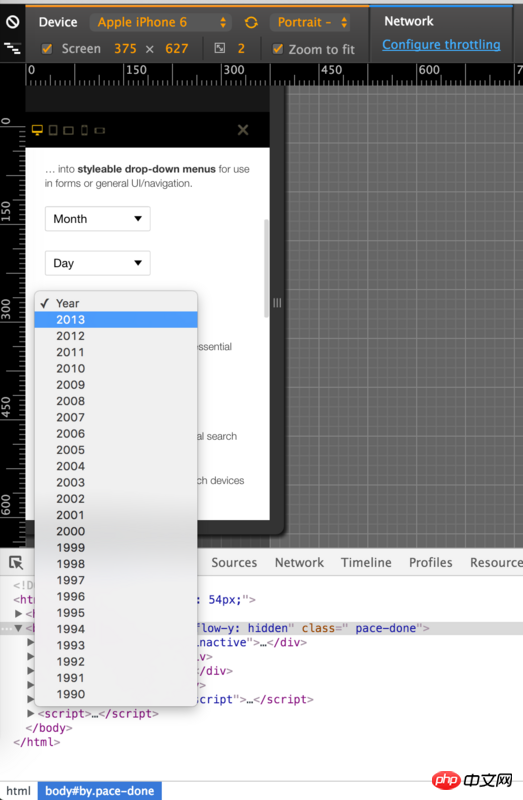Edit the device pixel ratio value 2
Screen dimensions: 523x800
coord(241,49)
